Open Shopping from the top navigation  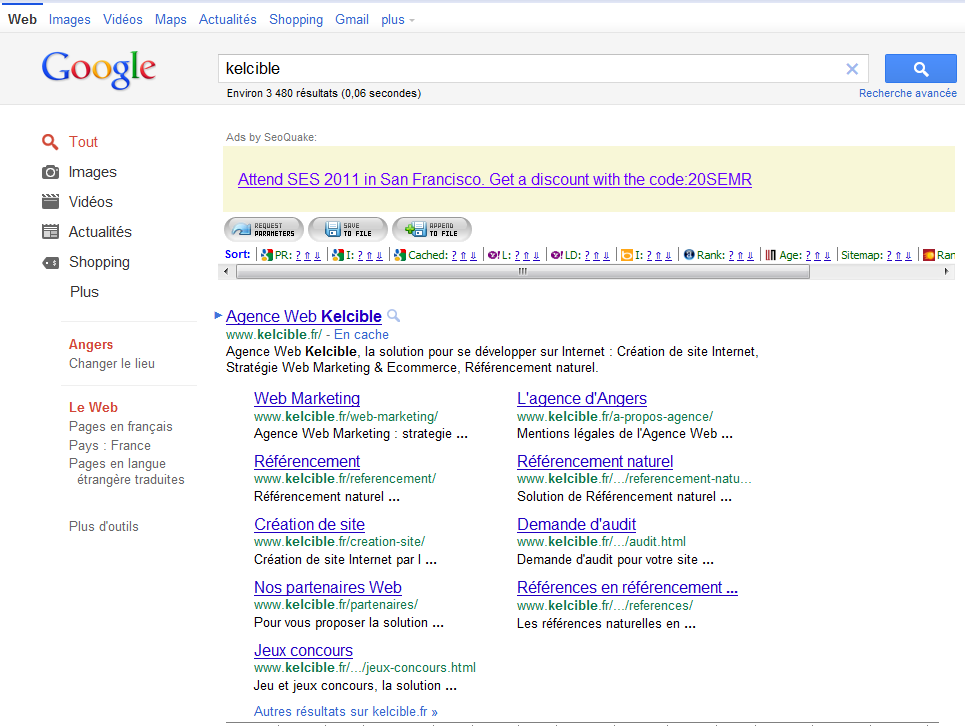(296, 20)
